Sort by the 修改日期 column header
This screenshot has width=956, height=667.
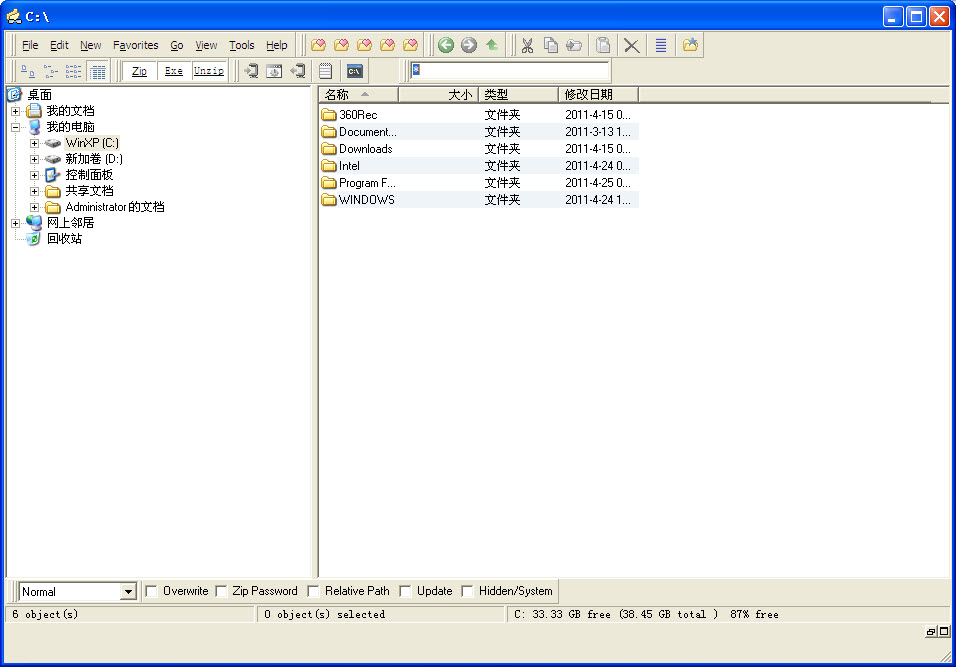pos(597,94)
